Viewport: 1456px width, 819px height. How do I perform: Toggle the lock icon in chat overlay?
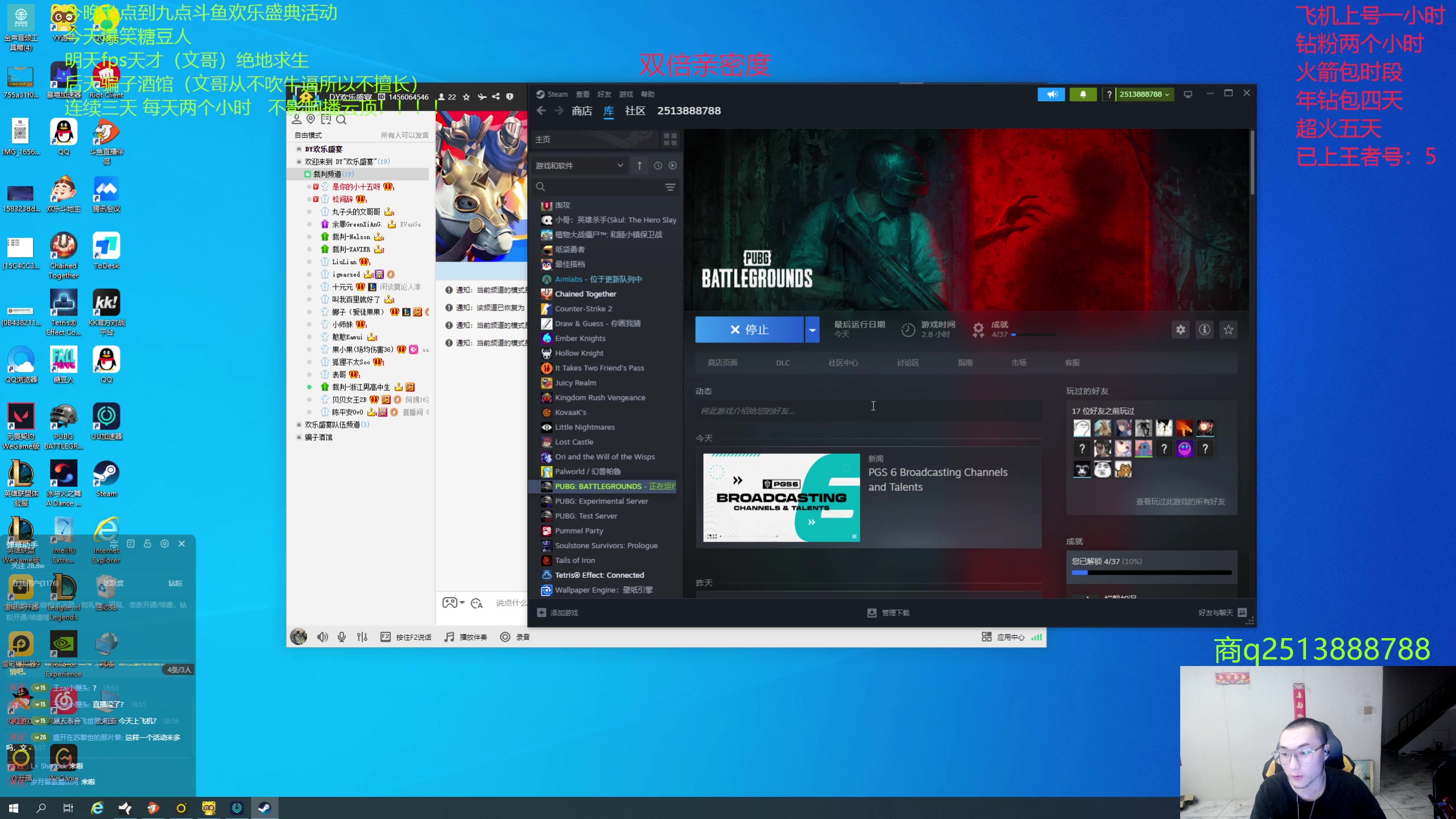(147, 544)
